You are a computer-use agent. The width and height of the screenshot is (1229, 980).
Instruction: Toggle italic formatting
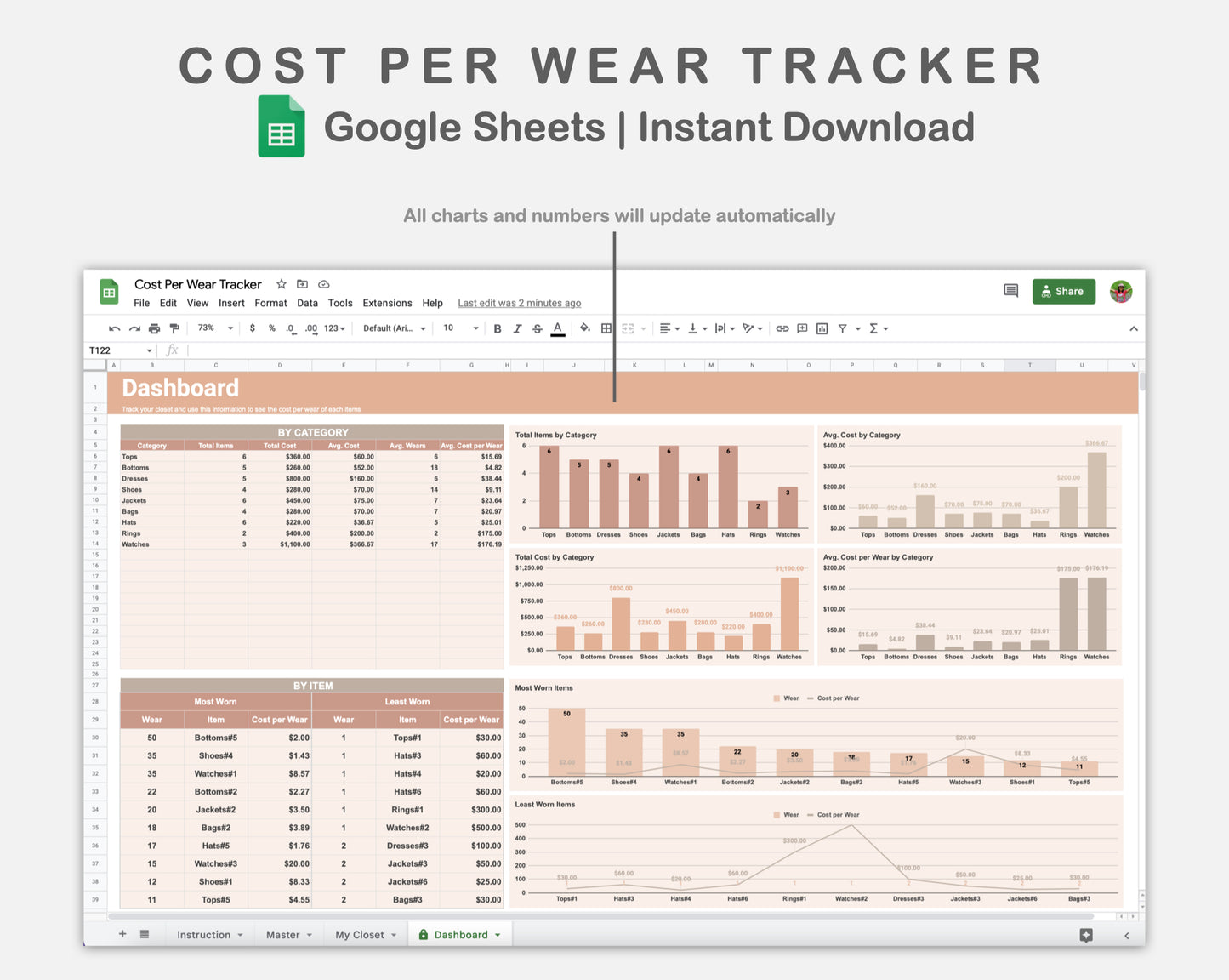point(518,328)
